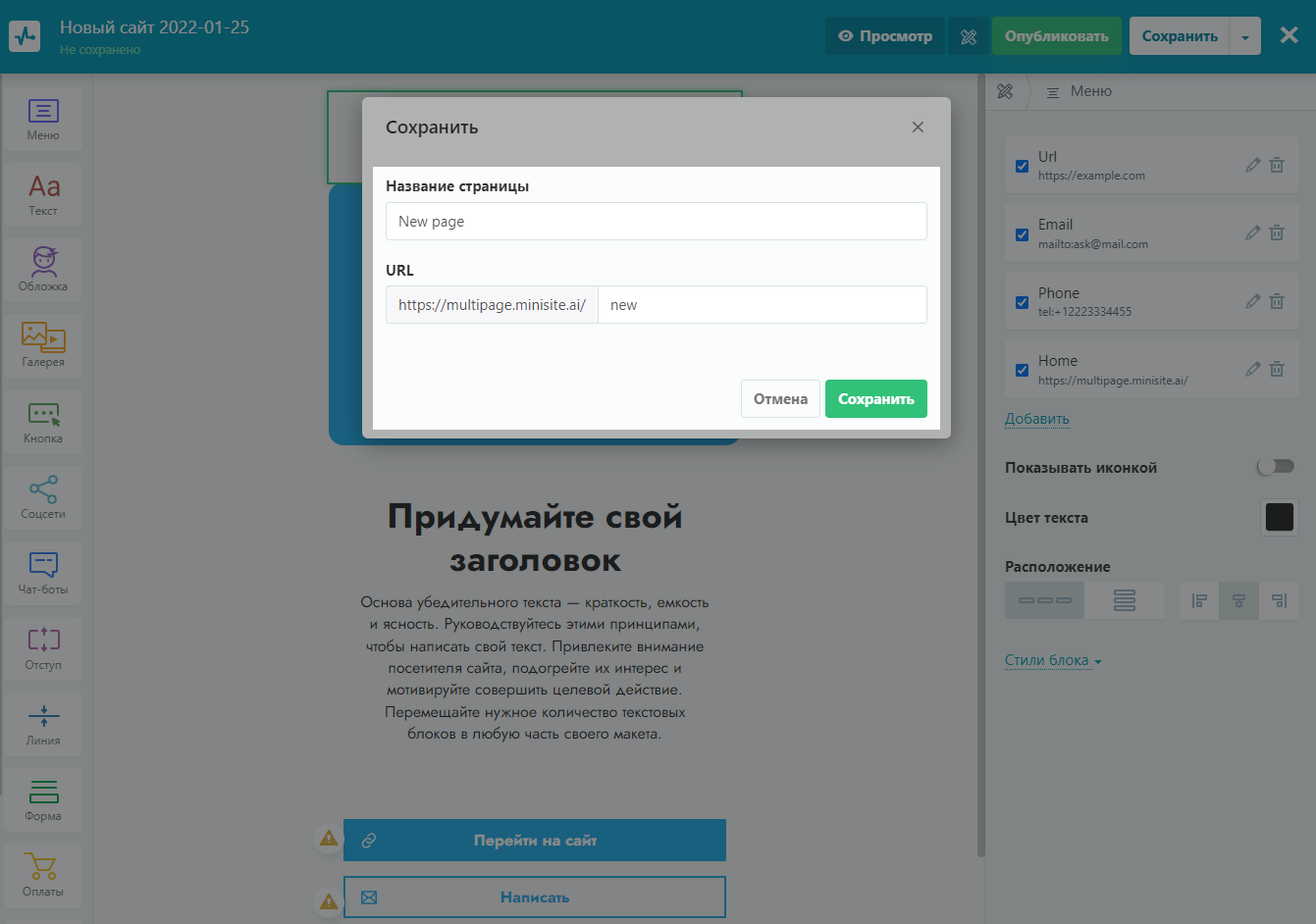Click the design icon in panel breadcrumb

pos(1005,91)
